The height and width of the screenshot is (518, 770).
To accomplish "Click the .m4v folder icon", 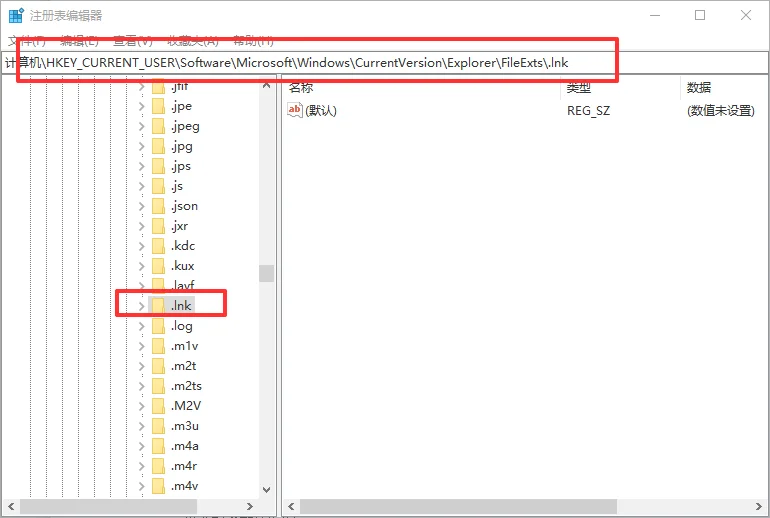I will coord(158,486).
